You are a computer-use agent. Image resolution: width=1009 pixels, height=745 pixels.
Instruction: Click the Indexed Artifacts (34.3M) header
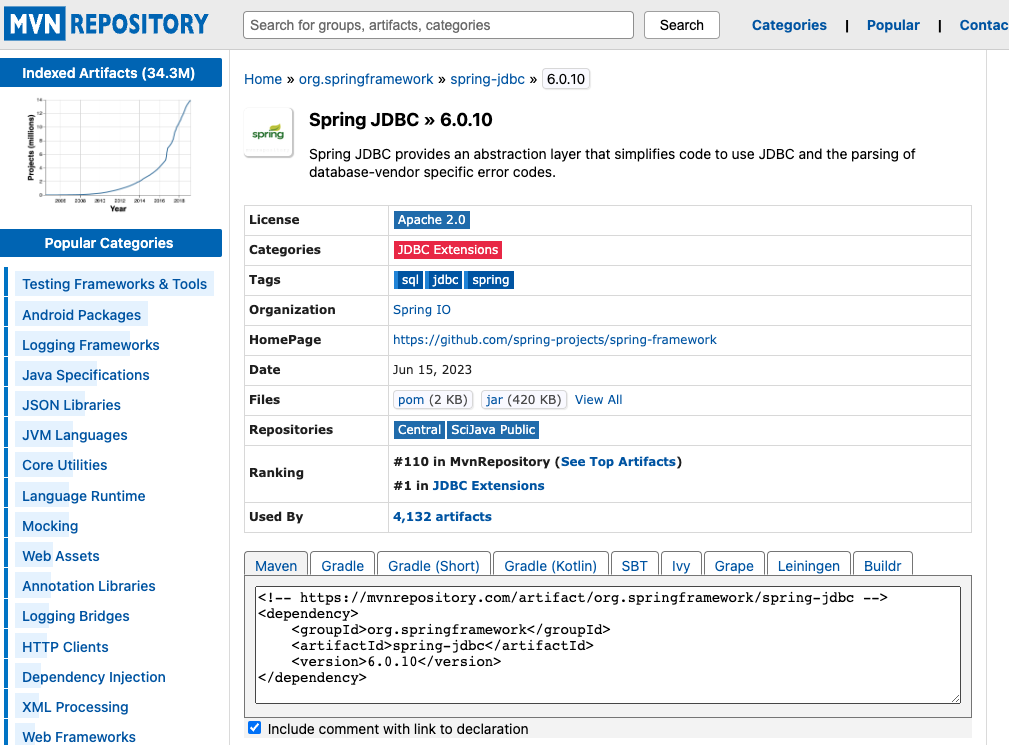point(111,73)
